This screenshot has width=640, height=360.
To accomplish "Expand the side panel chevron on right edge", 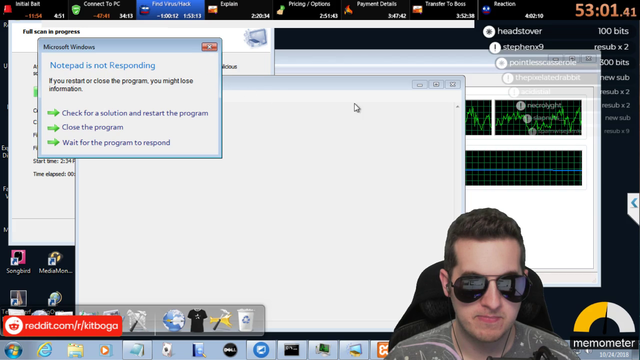I will pyautogui.click(x=634, y=203).
